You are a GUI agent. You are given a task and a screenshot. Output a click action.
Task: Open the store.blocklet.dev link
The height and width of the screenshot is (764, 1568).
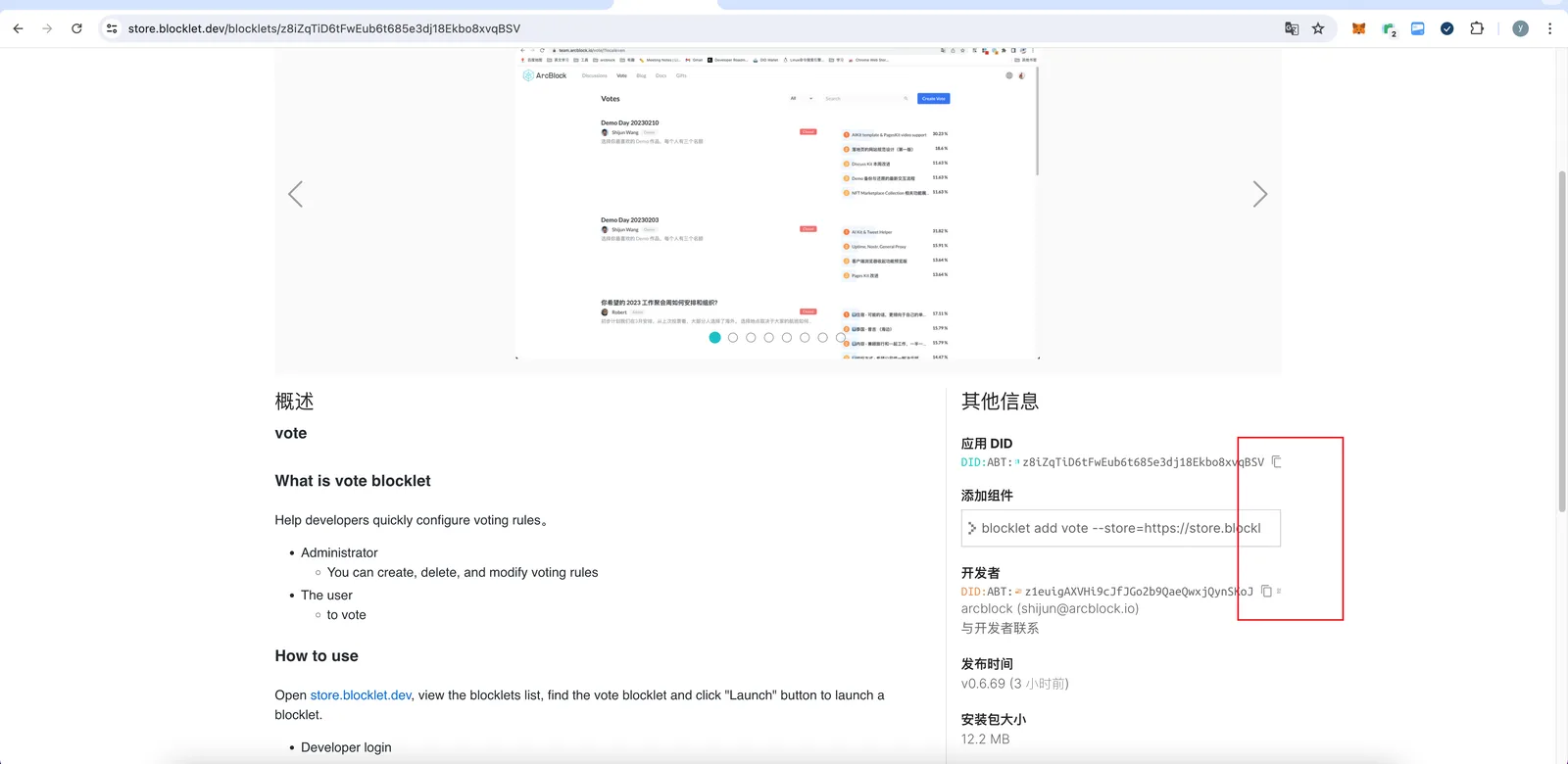tap(361, 695)
